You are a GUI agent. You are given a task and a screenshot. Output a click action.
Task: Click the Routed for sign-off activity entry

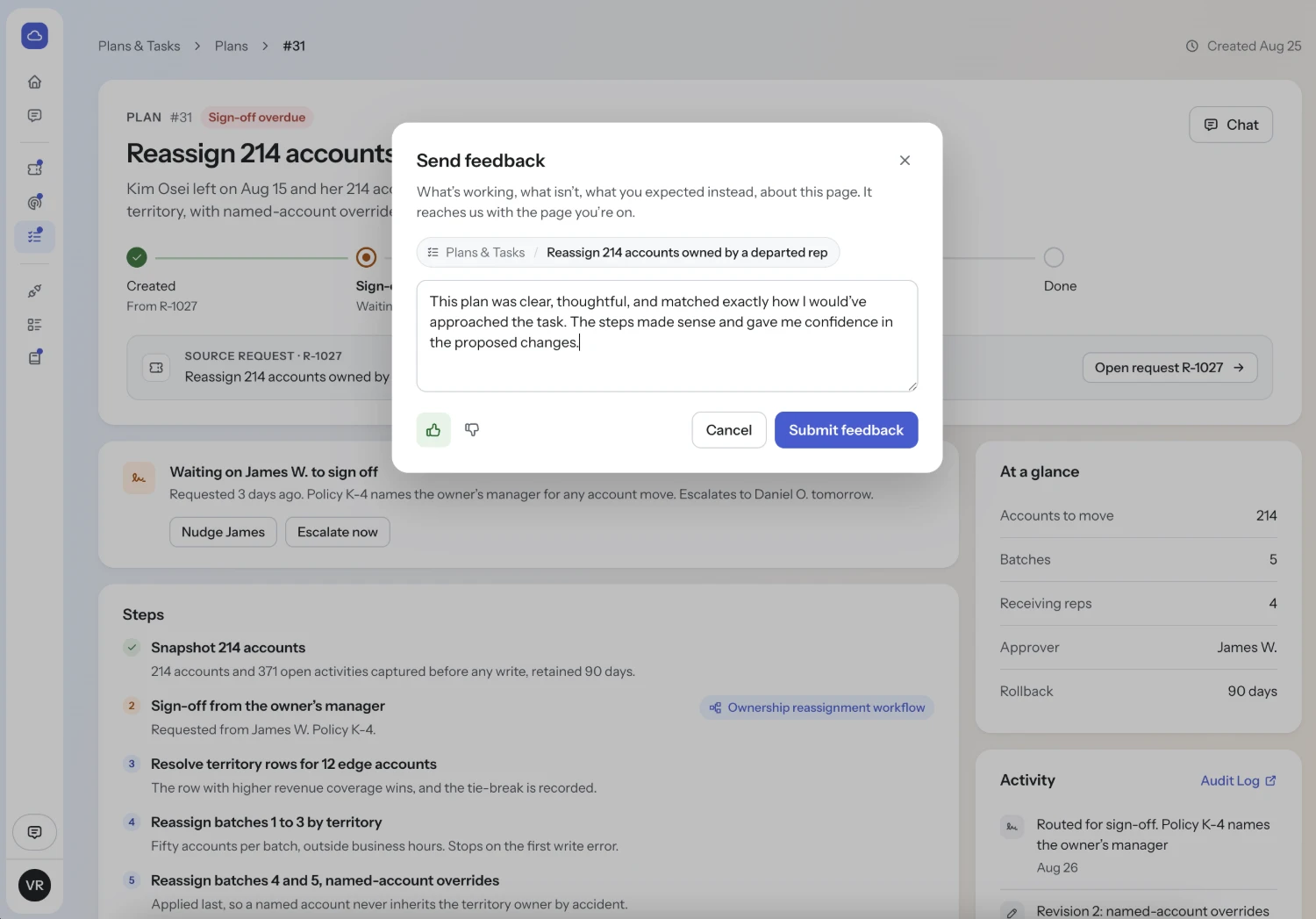1139,846
